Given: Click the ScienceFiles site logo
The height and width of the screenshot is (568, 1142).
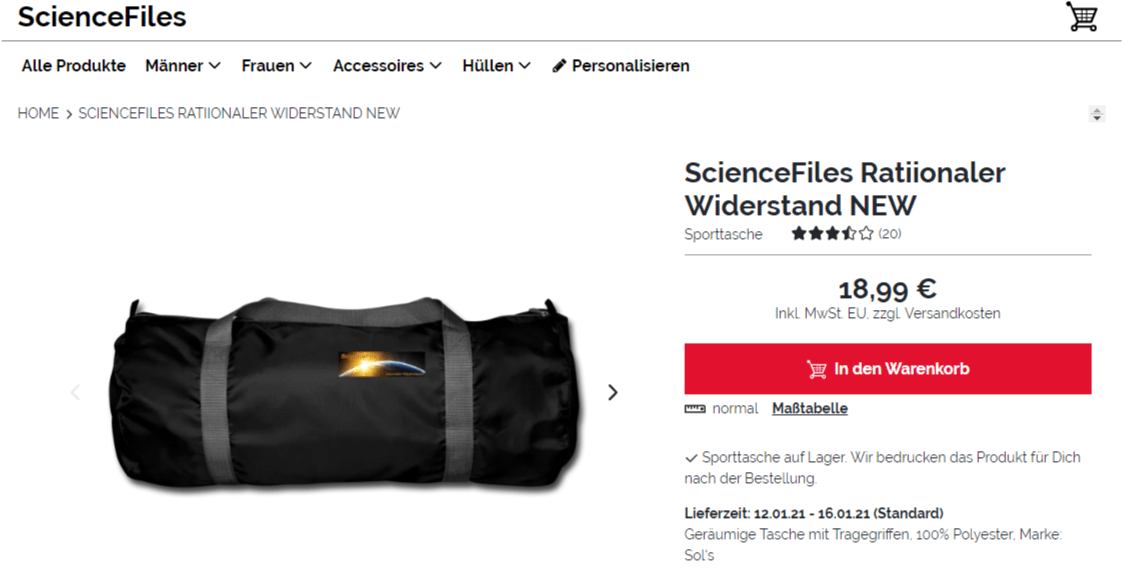Looking at the screenshot, I should 102,17.
